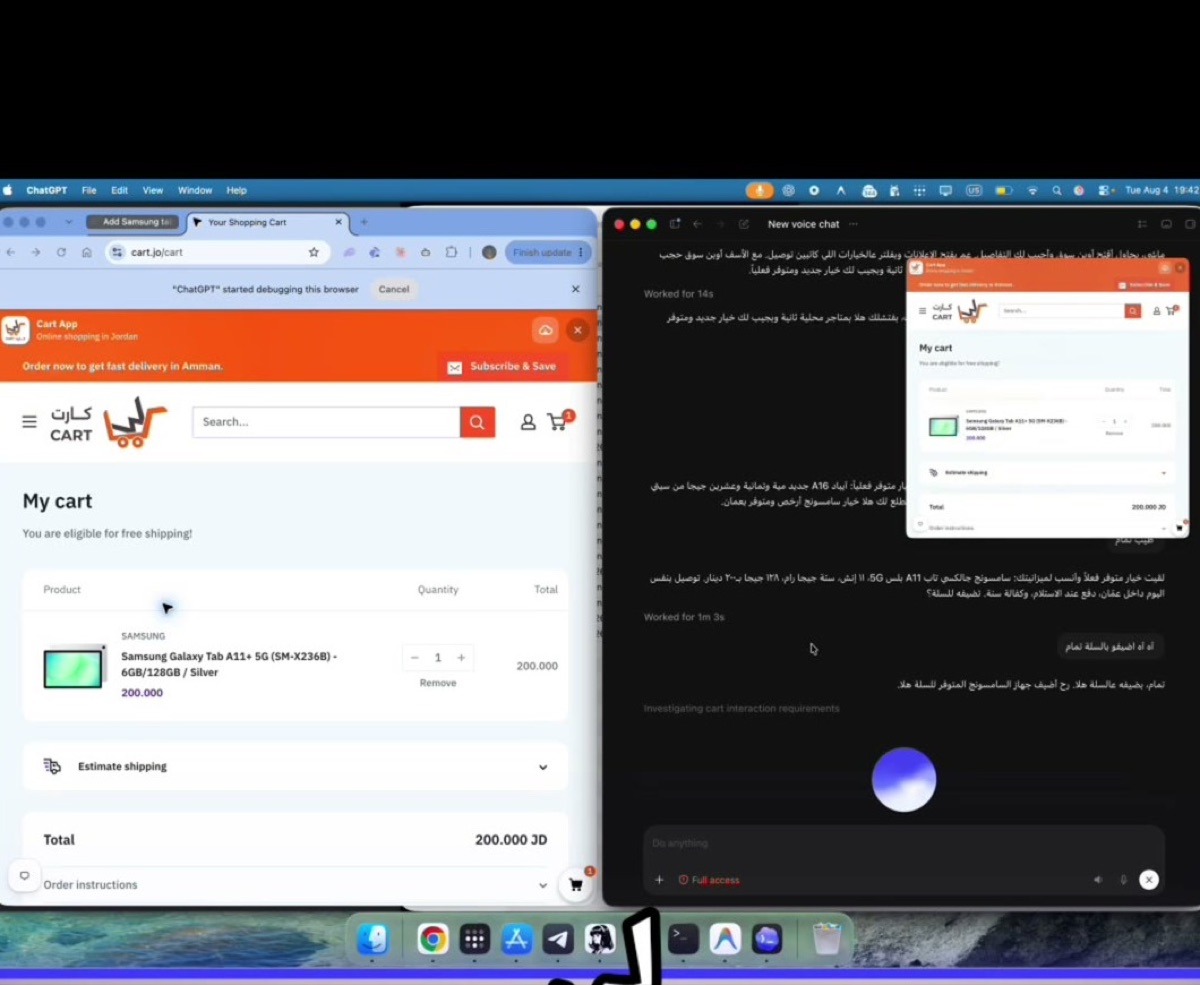Close the debugging notification bar

(x=575, y=289)
